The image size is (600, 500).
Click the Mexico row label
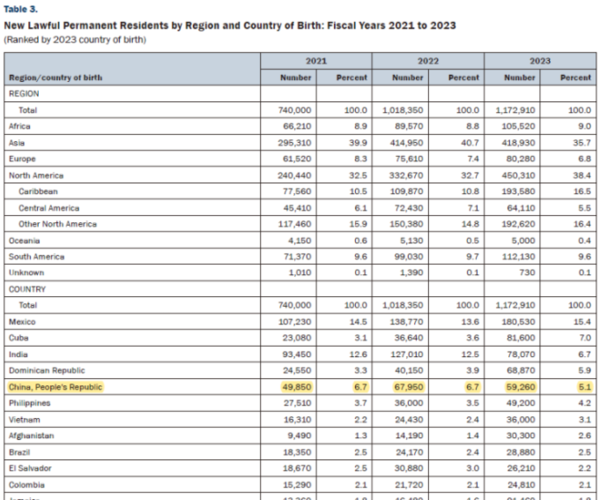point(22,322)
